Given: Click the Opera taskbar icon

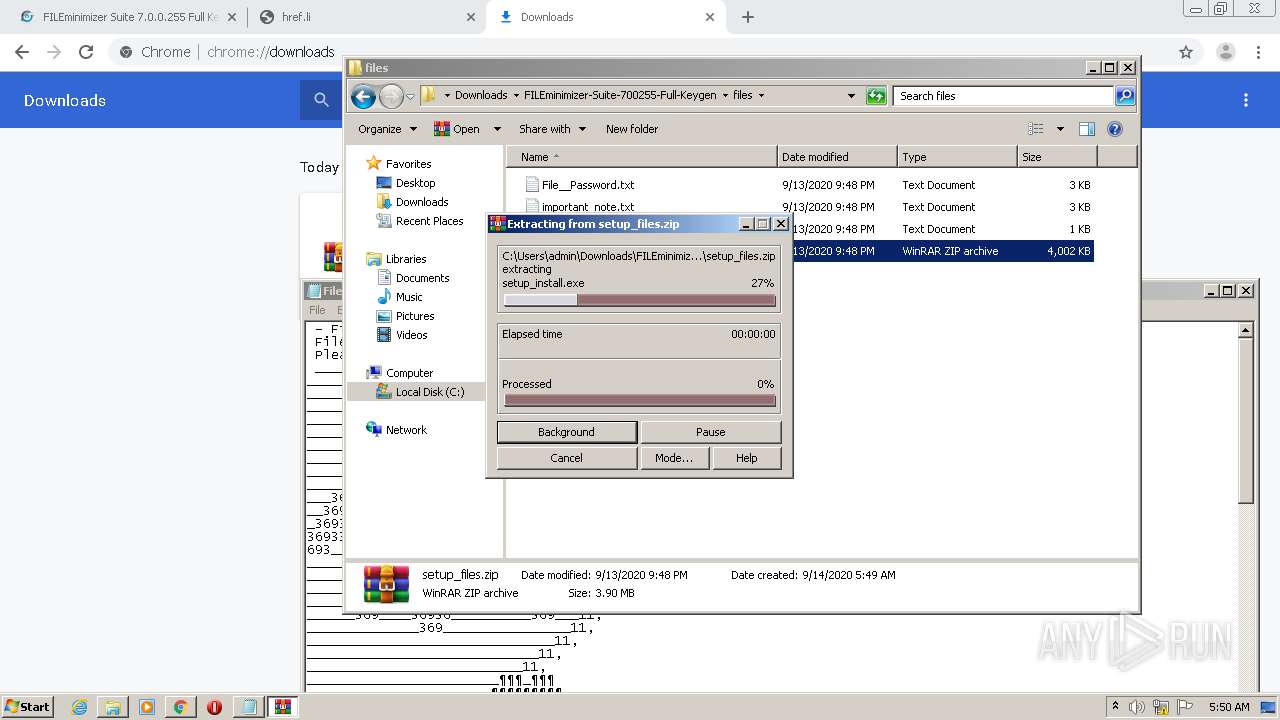Looking at the screenshot, I should [x=214, y=707].
